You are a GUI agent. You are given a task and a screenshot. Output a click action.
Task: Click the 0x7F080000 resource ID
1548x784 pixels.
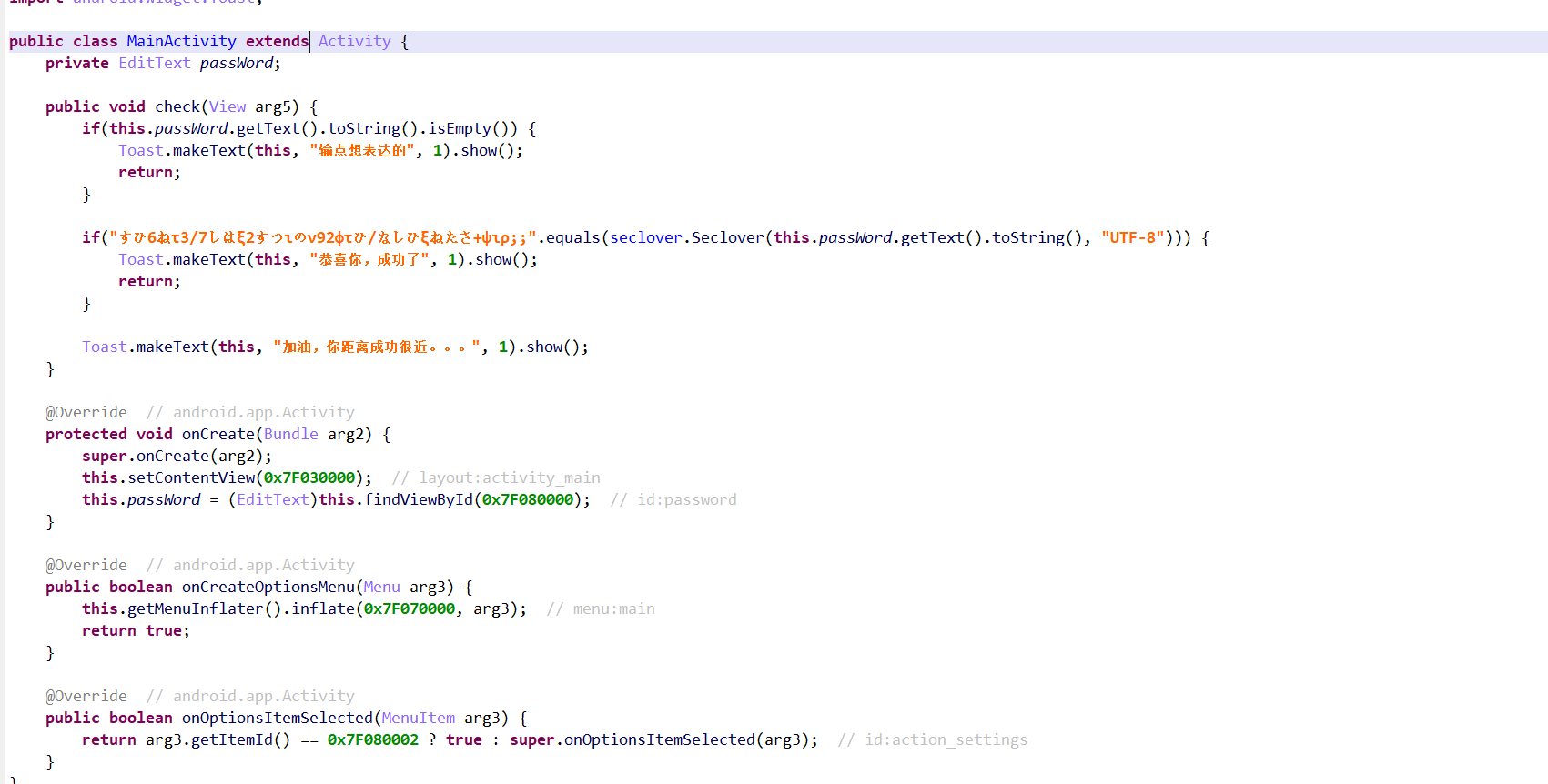(528, 500)
